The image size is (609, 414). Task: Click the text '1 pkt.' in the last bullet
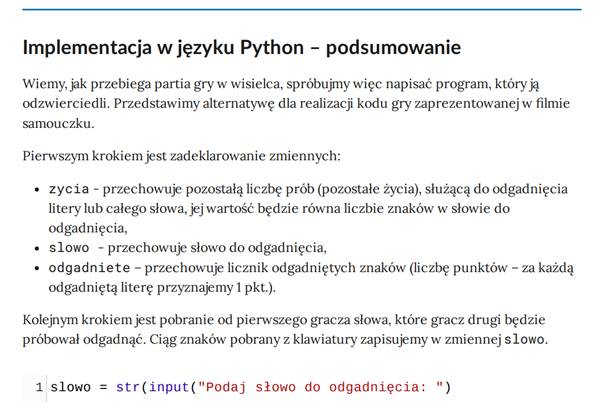[252, 288]
